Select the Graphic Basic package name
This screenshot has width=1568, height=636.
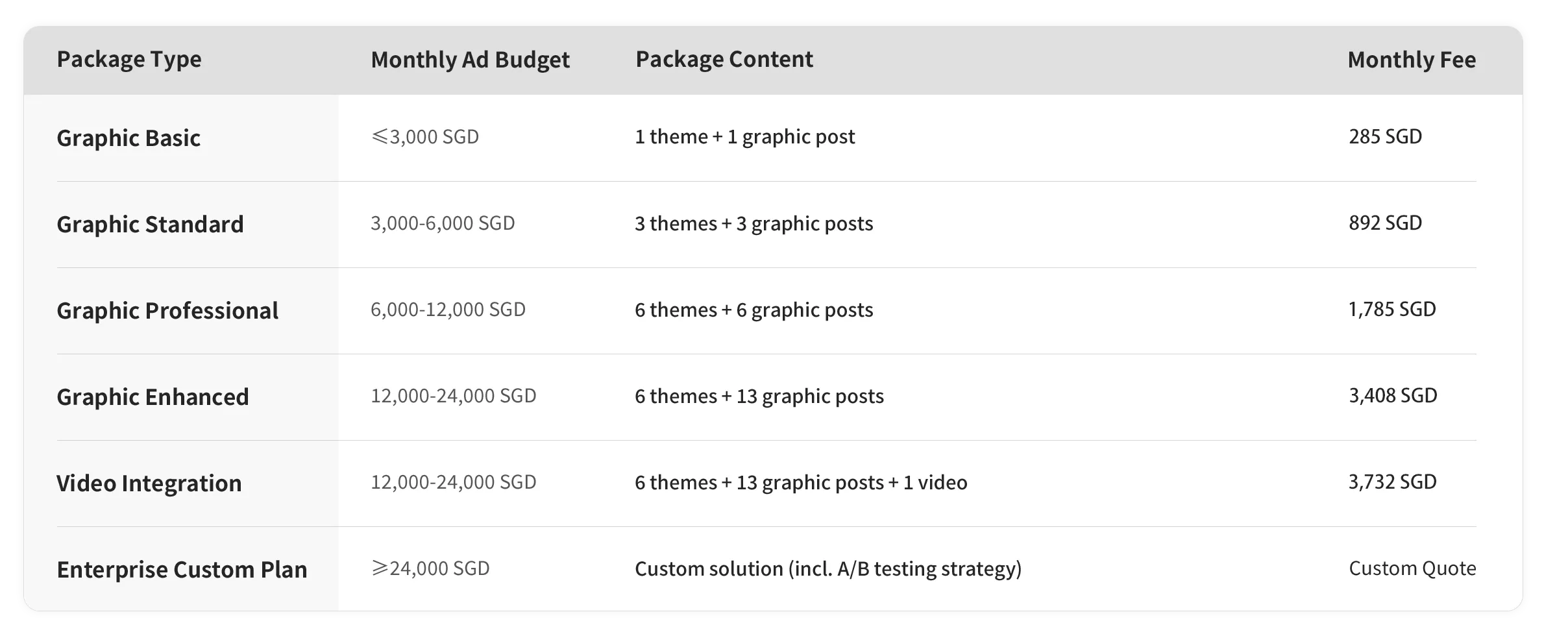click(x=129, y=138)
